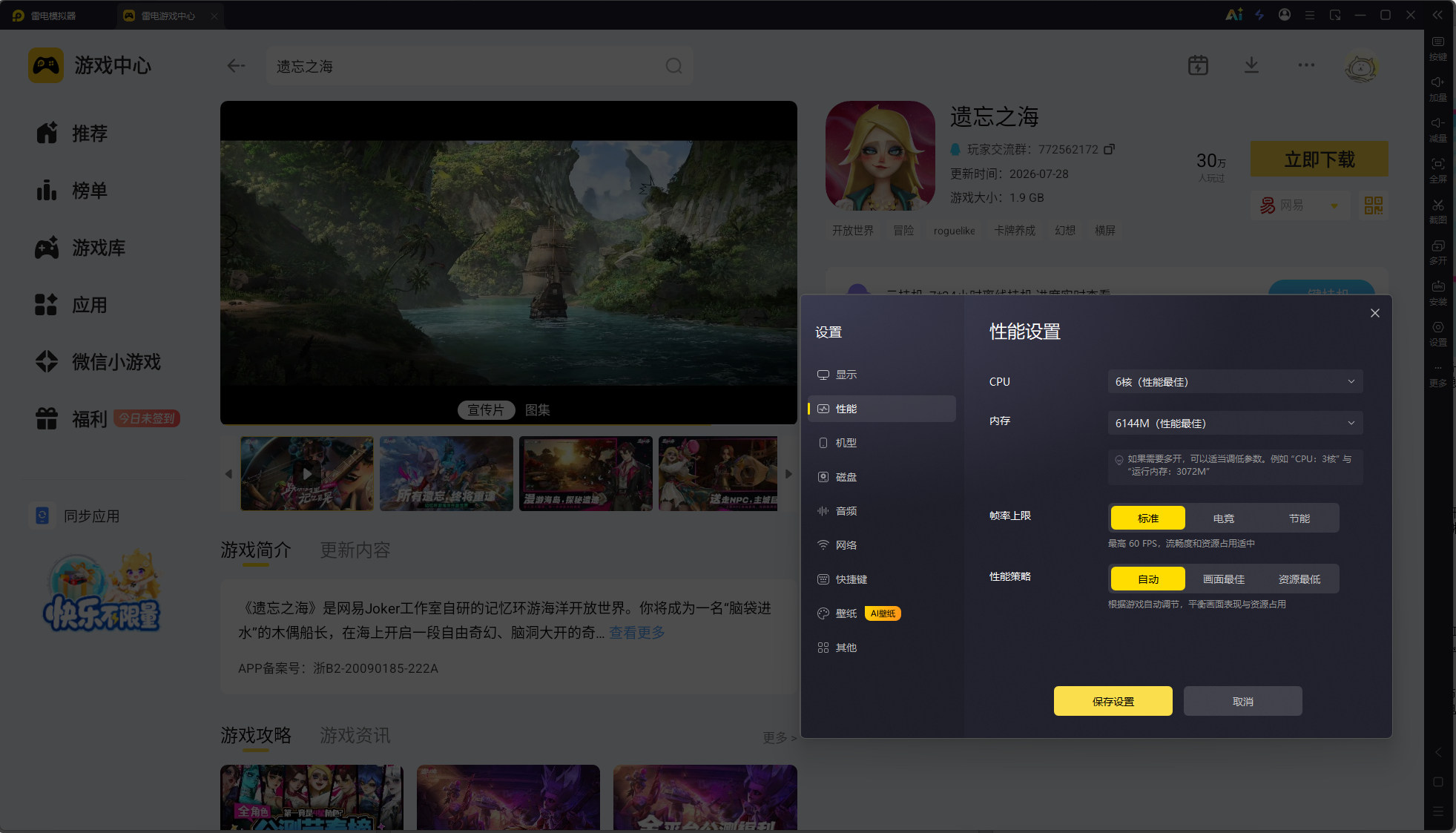The height and width of the screenshot is (833, 1456).
Task: Toggle 全屏 fullscreen in right toolbar
Action: (x=1438, y=171)
